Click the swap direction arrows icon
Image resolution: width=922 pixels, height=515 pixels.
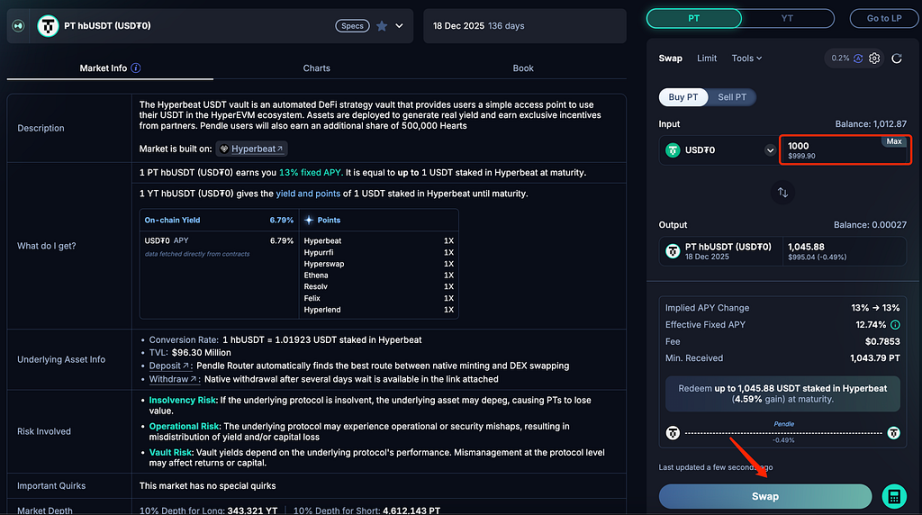(x=783, y=192)
